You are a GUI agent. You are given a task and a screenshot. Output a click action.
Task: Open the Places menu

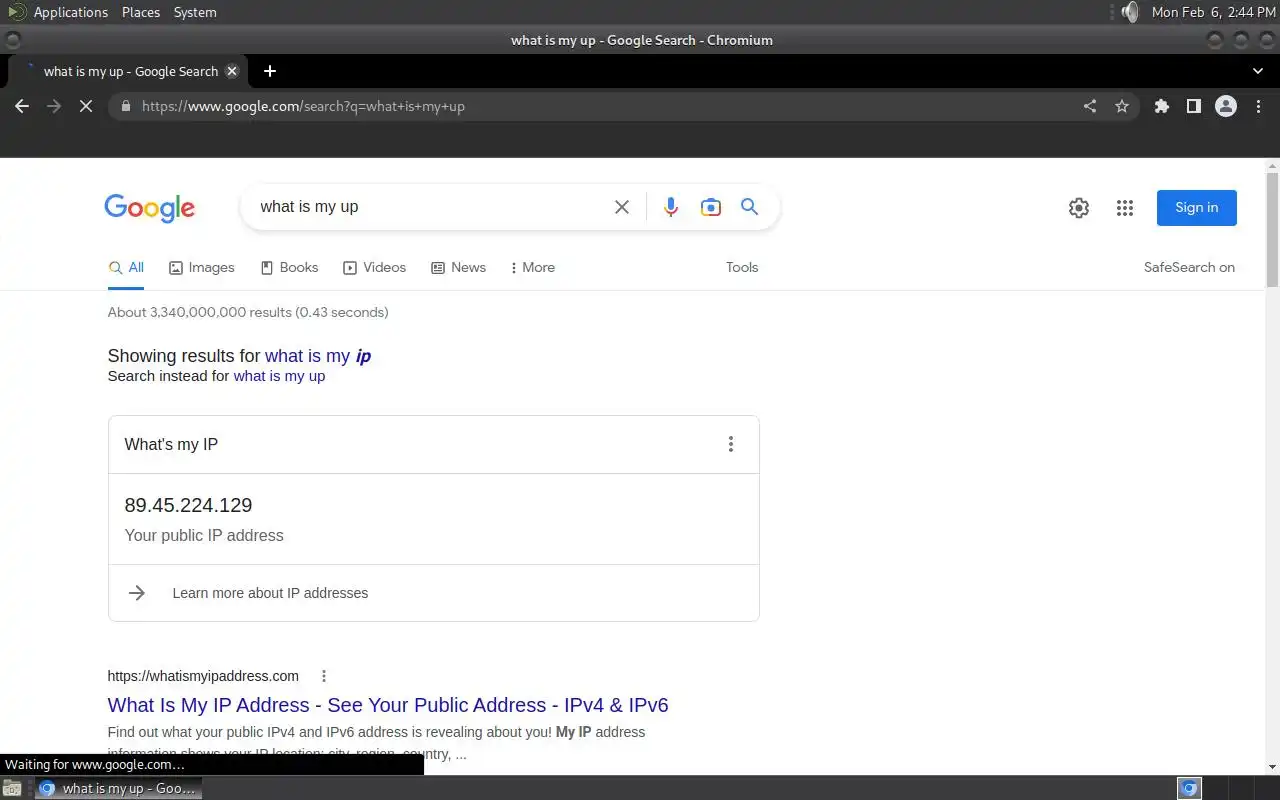(x=141, y=12)
